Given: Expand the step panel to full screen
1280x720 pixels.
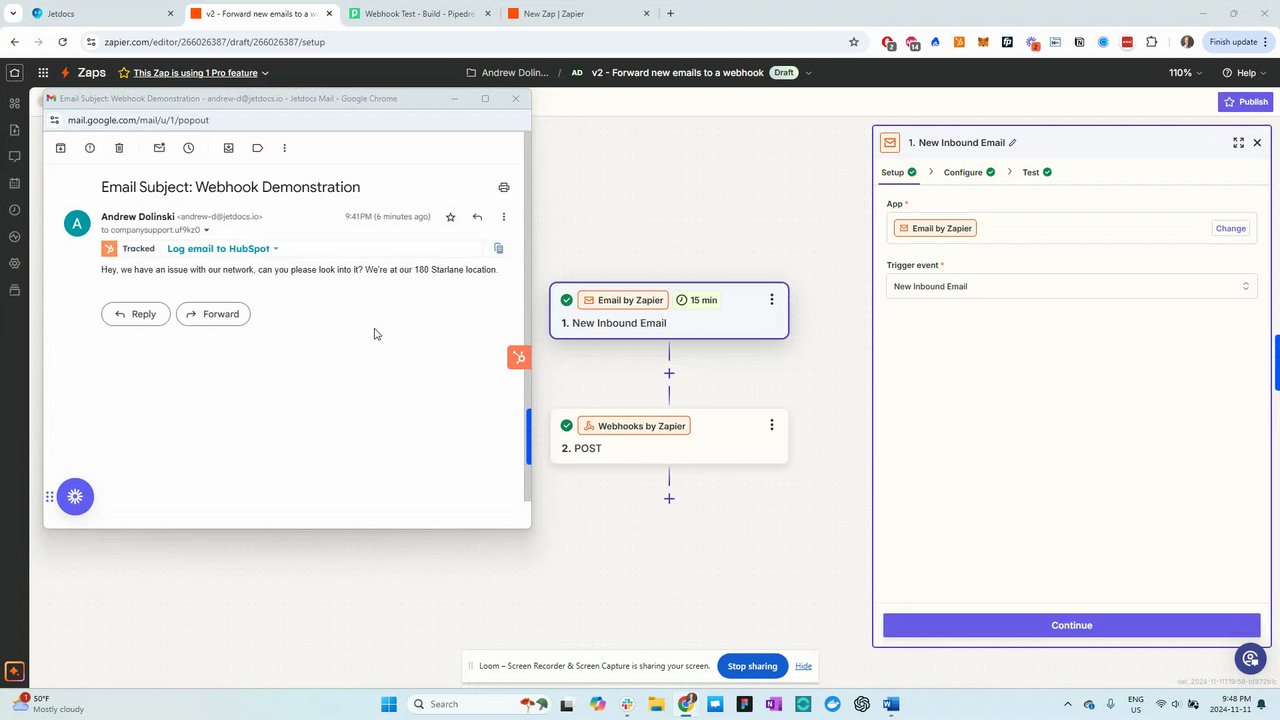Looking at the screenshot, I should click(1238, 143).
